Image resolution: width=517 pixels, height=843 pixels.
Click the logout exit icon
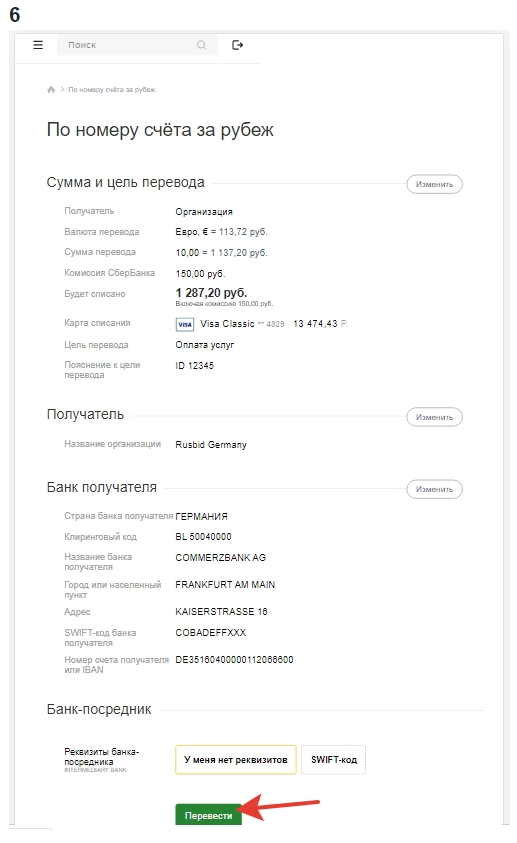[x=238, y=45]
